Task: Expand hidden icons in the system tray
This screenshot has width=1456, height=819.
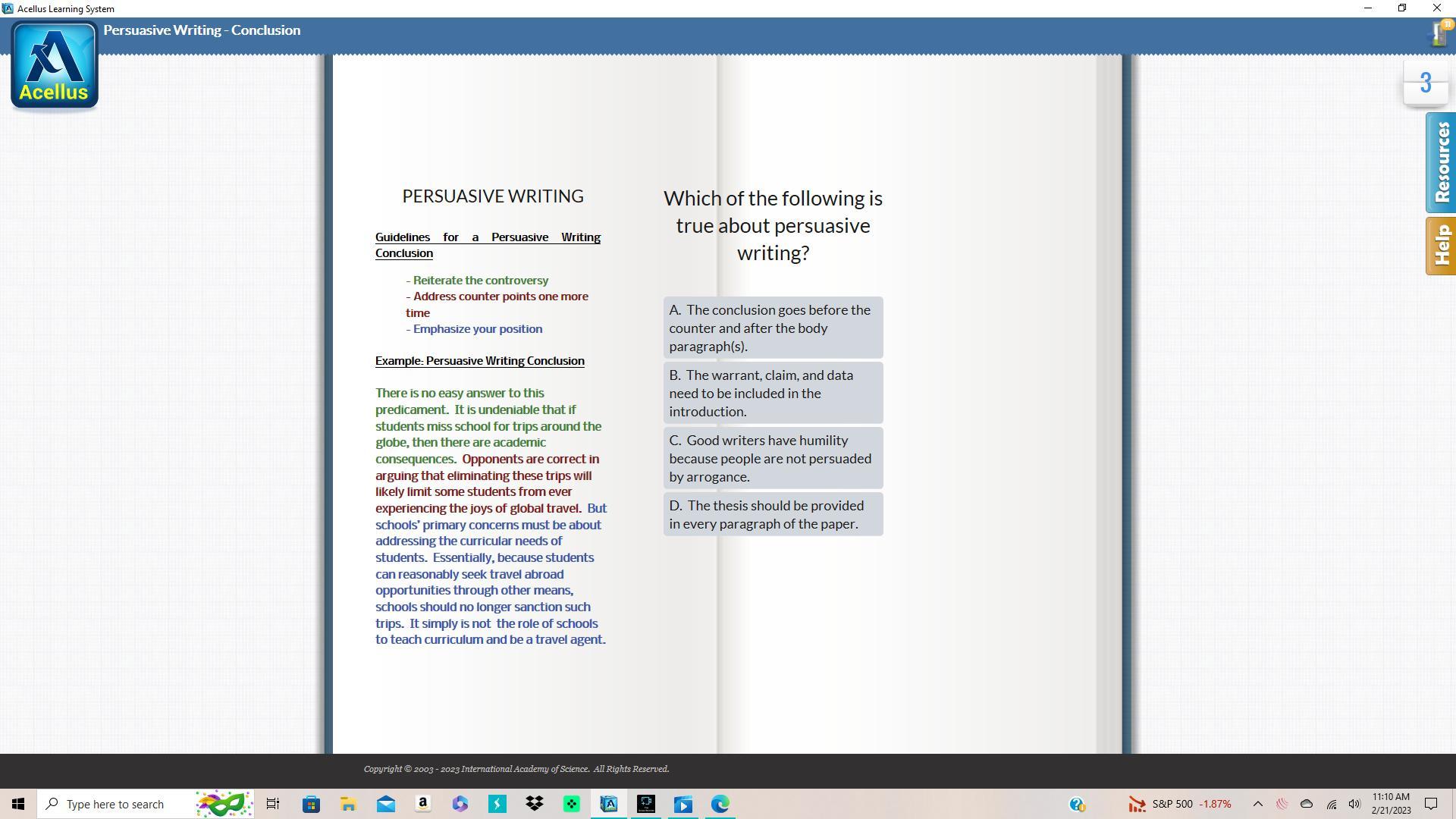Action: point(1257,804)
